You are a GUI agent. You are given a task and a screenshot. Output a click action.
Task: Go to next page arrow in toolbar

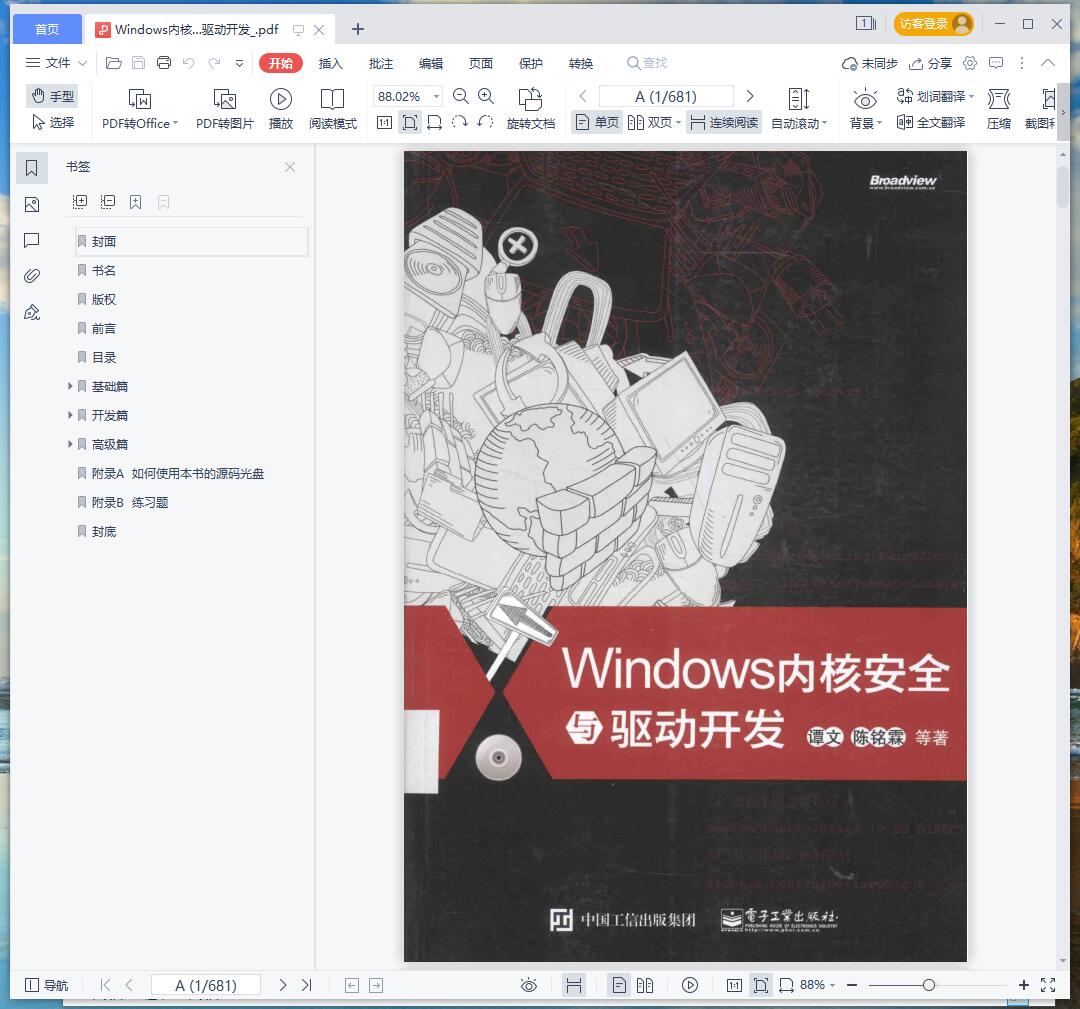pos(750,96)
